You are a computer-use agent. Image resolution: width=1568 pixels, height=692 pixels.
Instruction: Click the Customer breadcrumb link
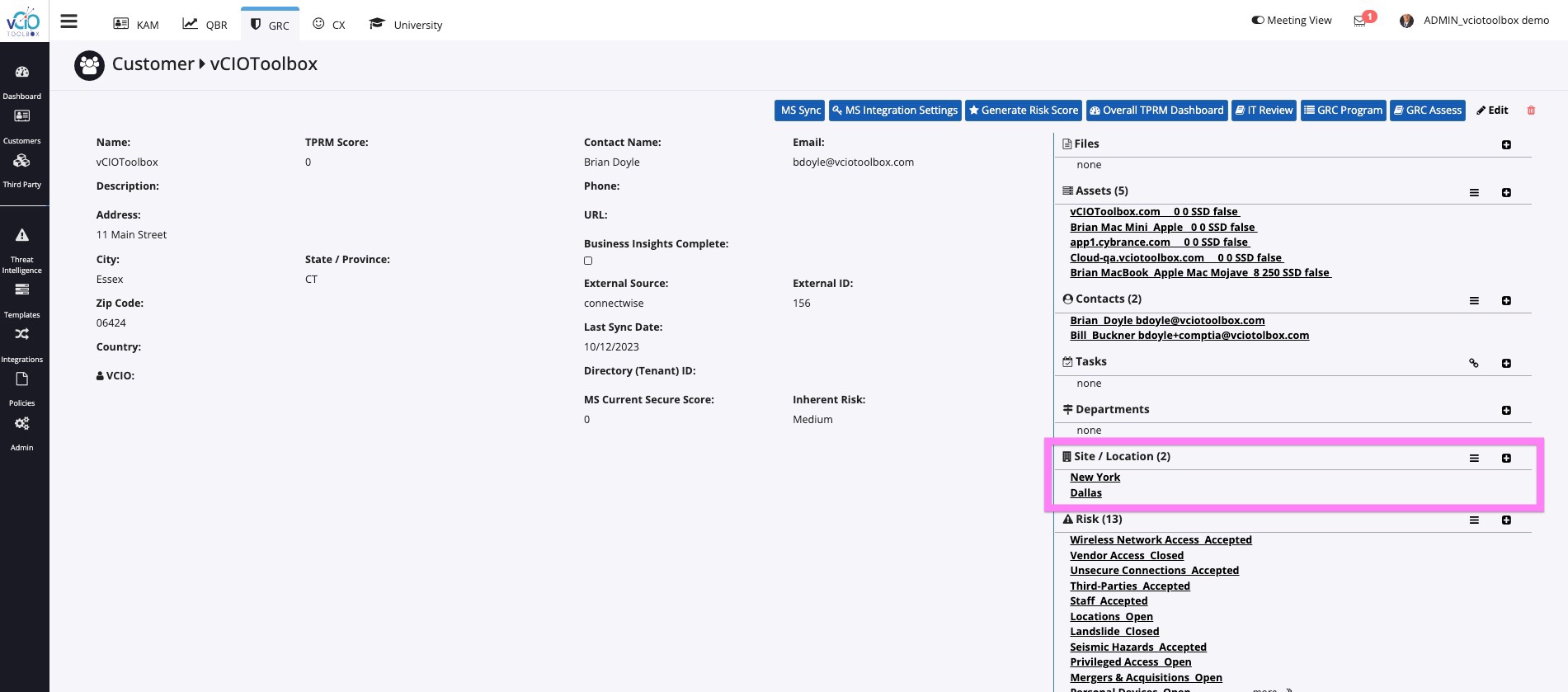tap(153, 64)
